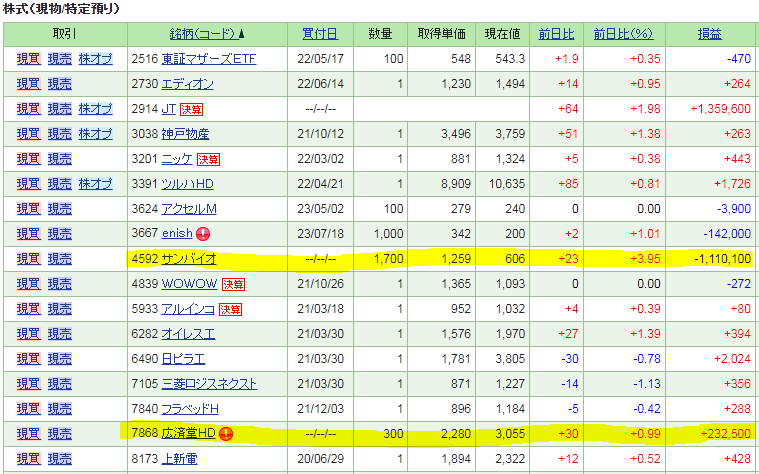The height and width of the screenshot is (474, 759).
Task: Open the JT stock link
Action: pyautogui.click(x=168, y=109)
